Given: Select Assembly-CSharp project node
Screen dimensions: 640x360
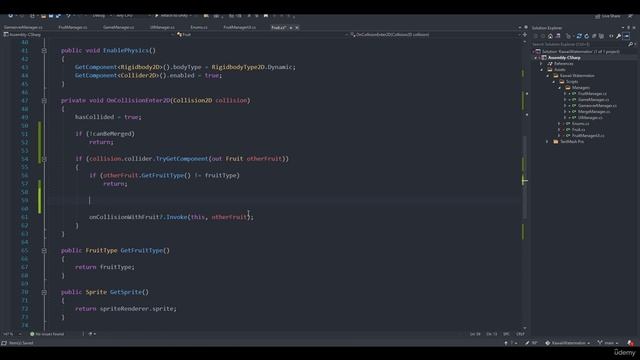Looking at the screenshot, I should (x=564, y=58).
